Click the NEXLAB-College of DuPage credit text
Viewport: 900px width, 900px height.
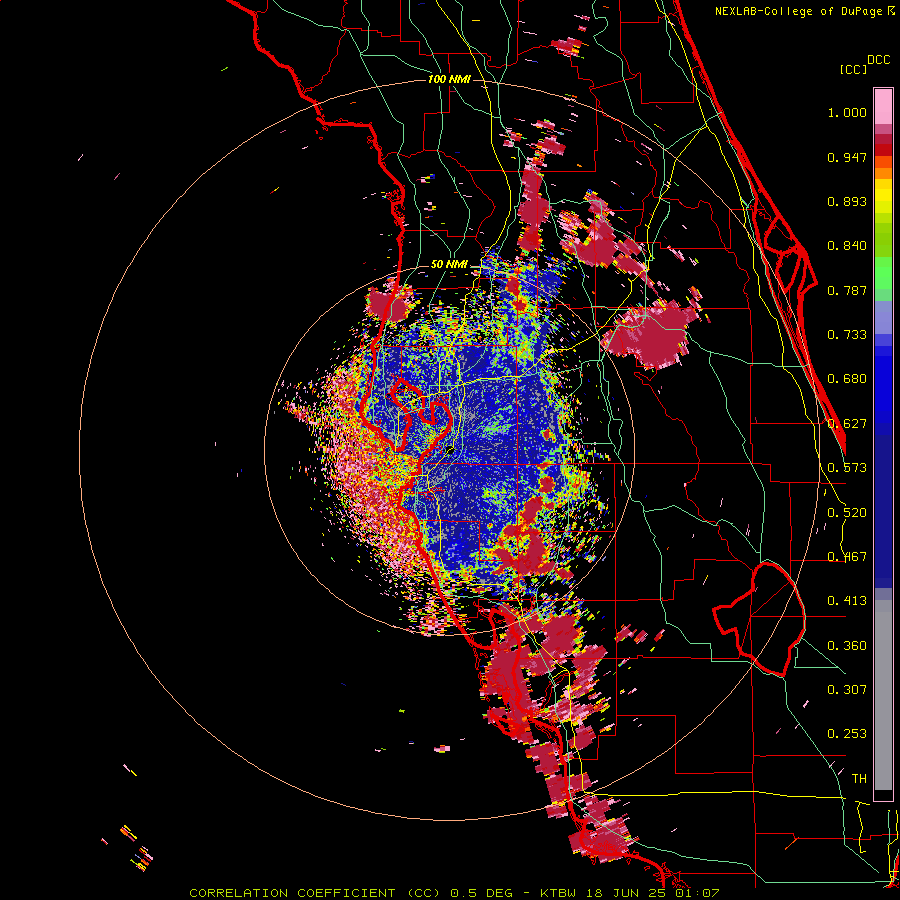pos(800,11)
